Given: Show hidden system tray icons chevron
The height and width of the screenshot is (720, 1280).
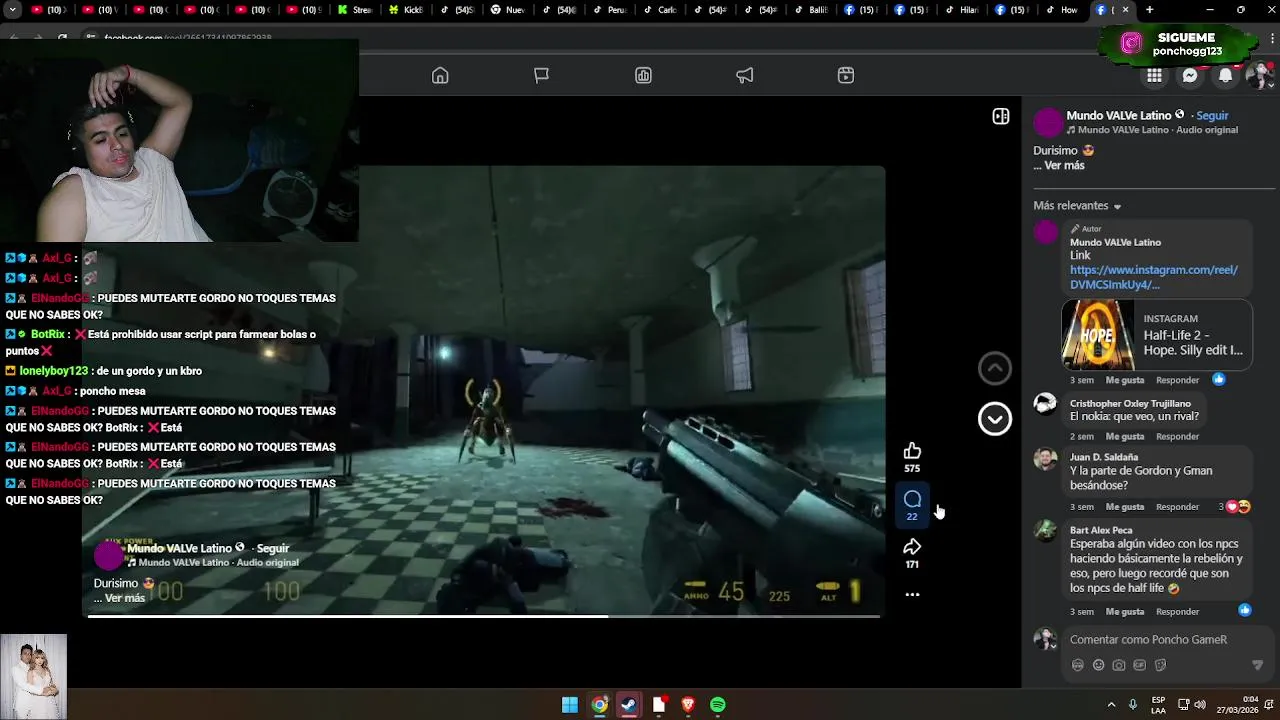Looking at the screenshot, I should 1111,705.
